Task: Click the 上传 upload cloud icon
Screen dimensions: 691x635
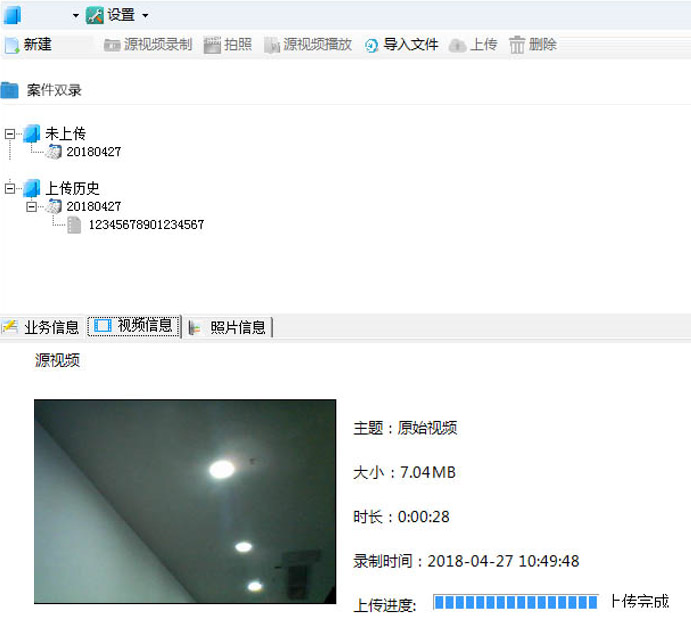Action: click(457, 45)
